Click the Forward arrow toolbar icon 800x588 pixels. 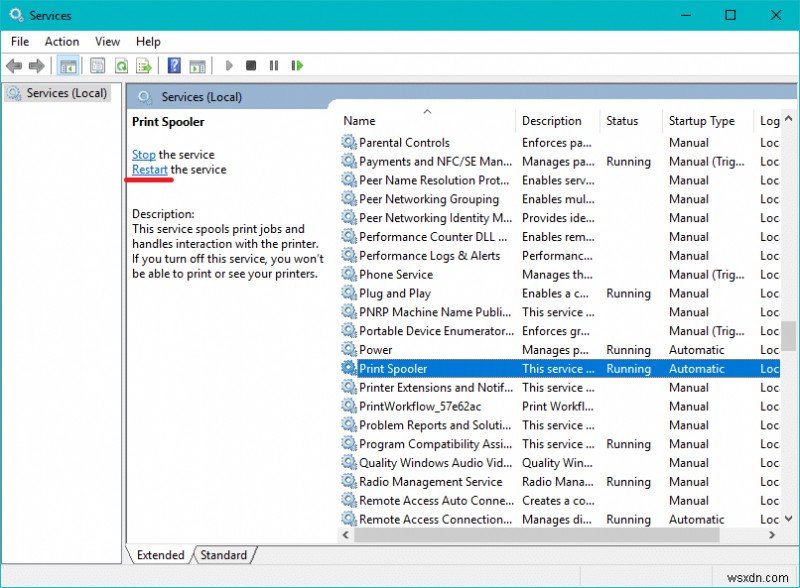tap(37, 66)
